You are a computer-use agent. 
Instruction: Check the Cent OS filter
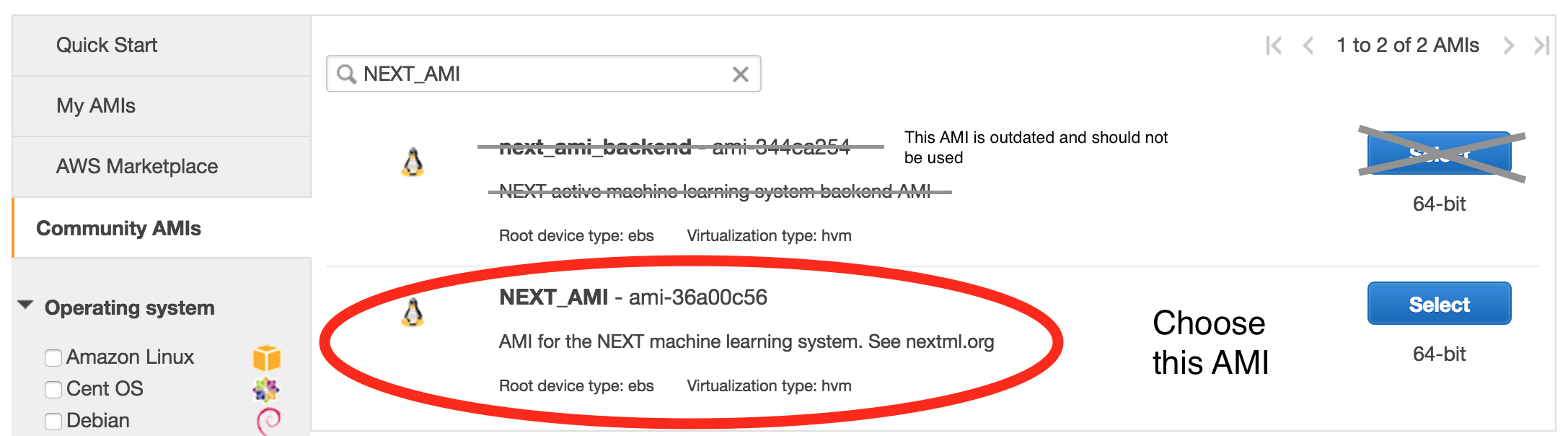click(53, 390)
